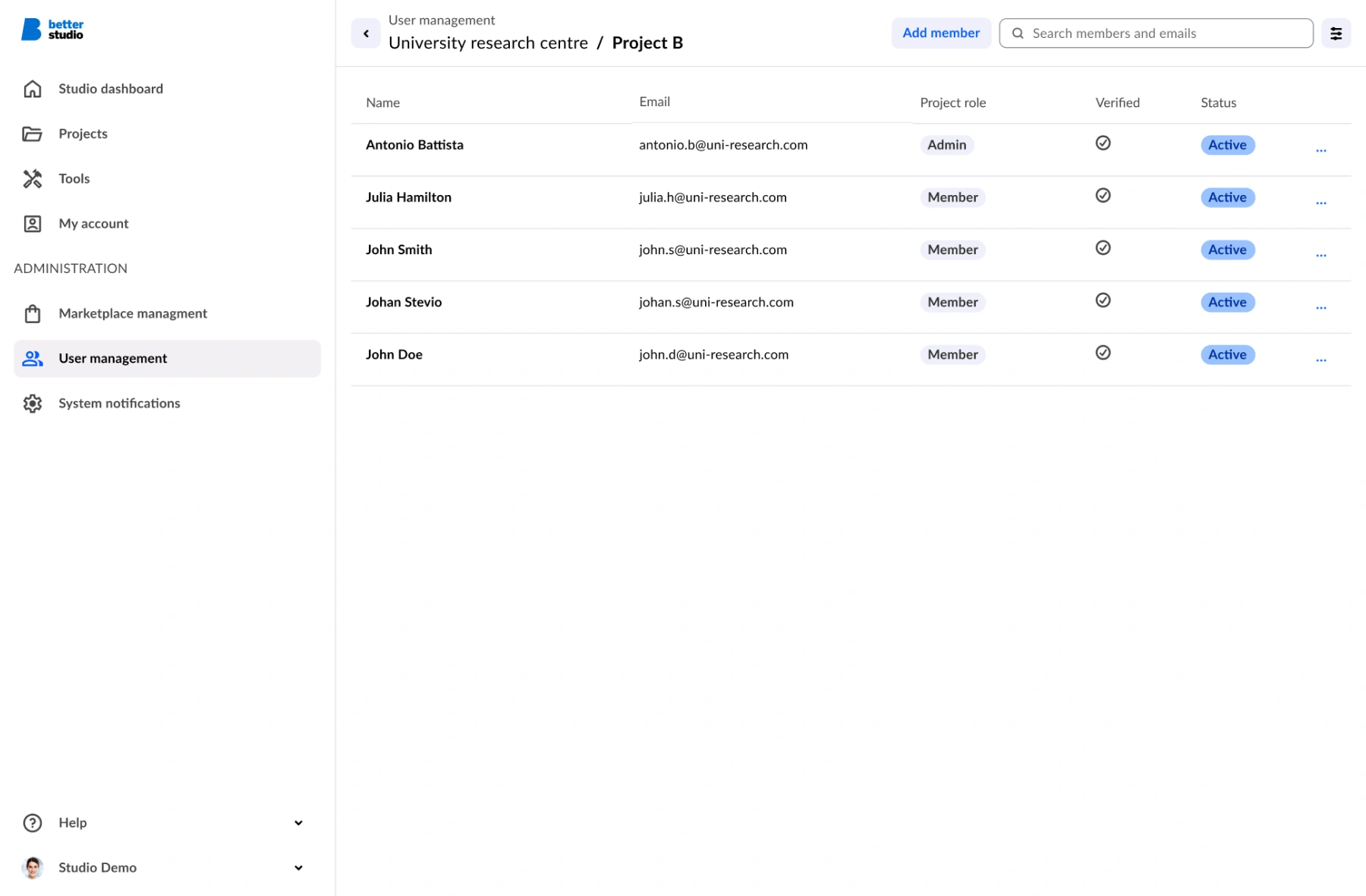The height and width of the screenshot is (896, 1366).
Task: Go to Projects in sidebar
Action: click(x=167, y=134)
